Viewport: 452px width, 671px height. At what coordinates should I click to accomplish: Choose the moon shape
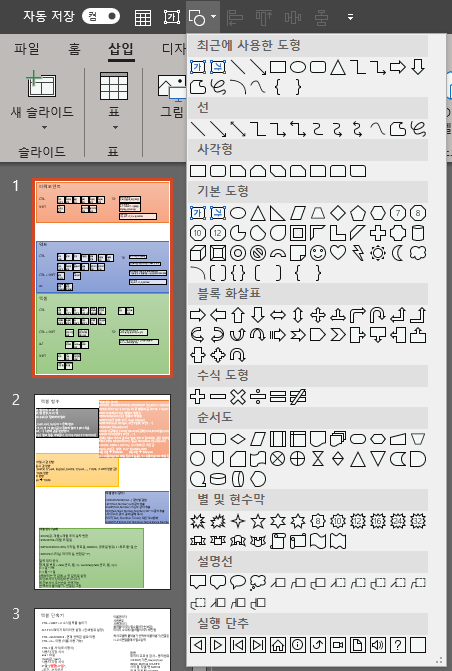click(398, 253)
